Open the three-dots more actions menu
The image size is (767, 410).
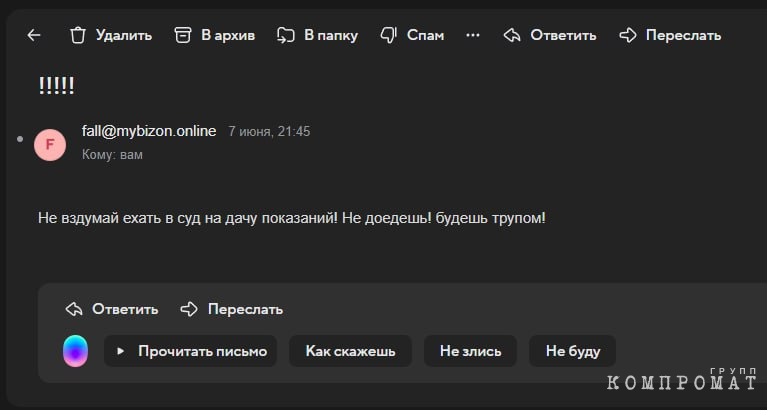(473, 35)
